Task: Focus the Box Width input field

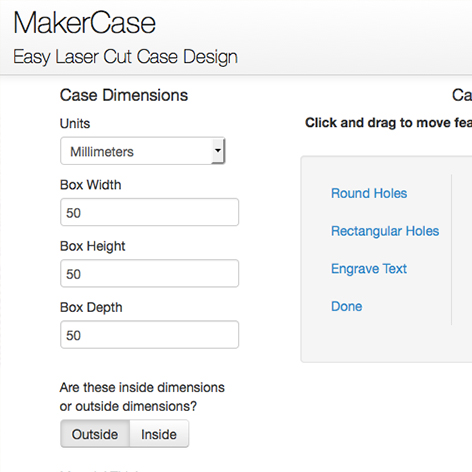Action: coord(149,212)
